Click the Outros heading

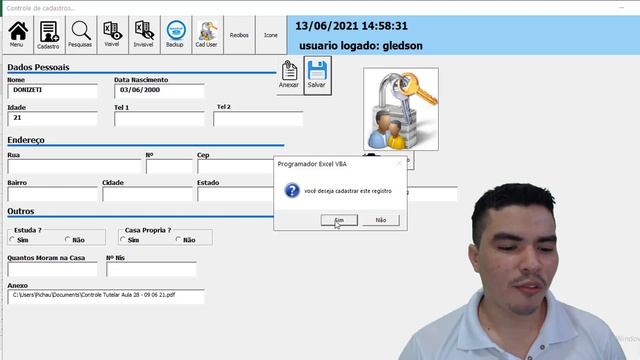point(21,211)
